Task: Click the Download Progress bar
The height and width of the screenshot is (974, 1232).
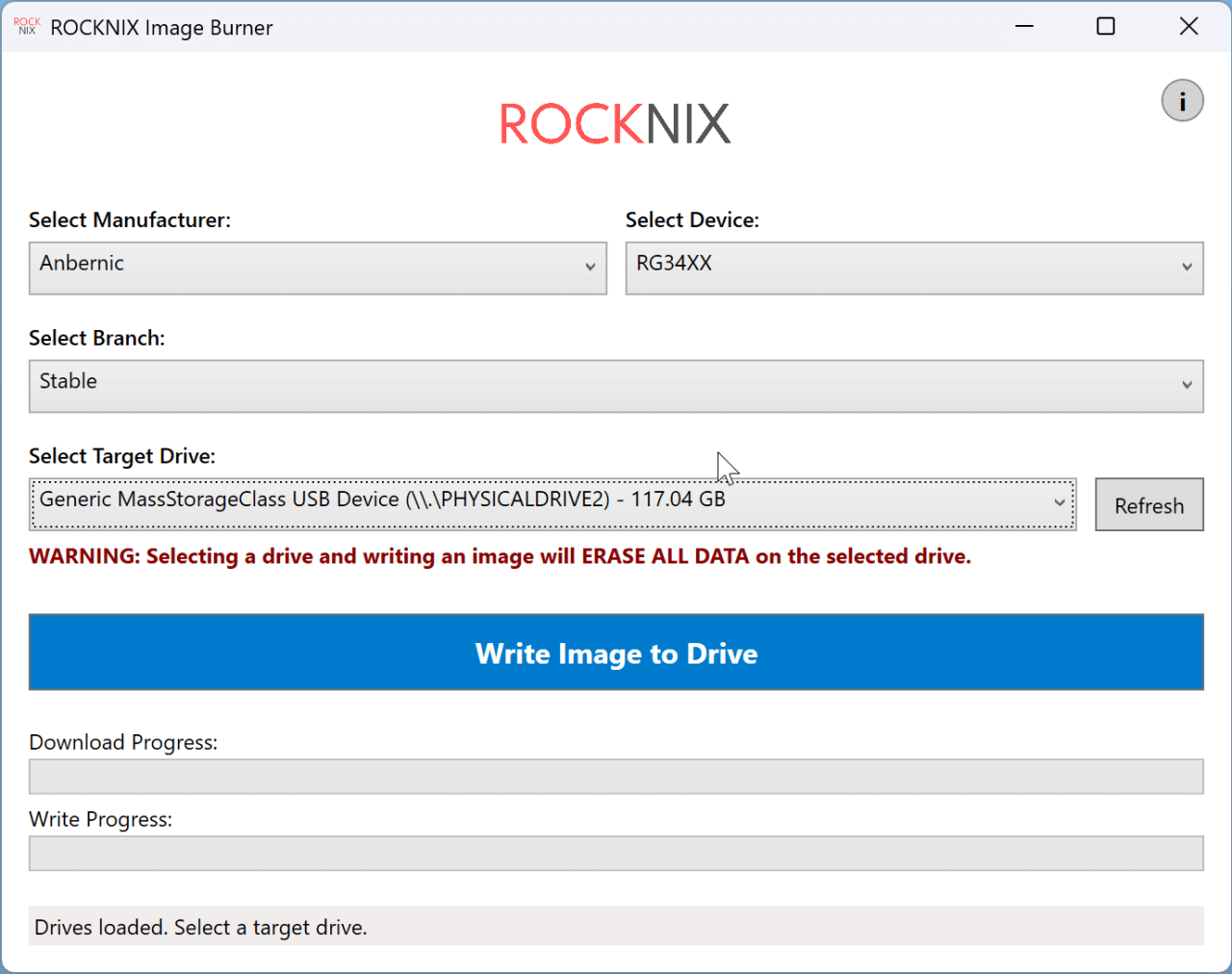Action: coord(616,777)
